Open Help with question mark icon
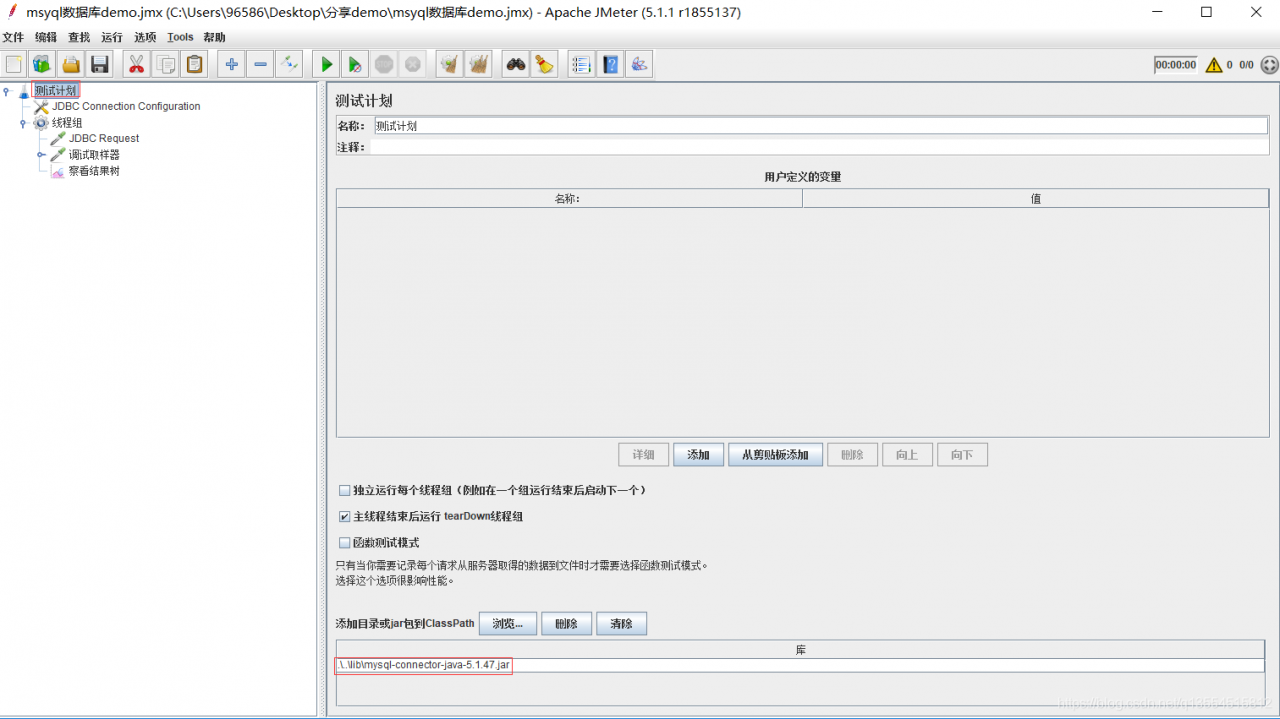This screenshot has width=1280, height=719. point(610,65)
